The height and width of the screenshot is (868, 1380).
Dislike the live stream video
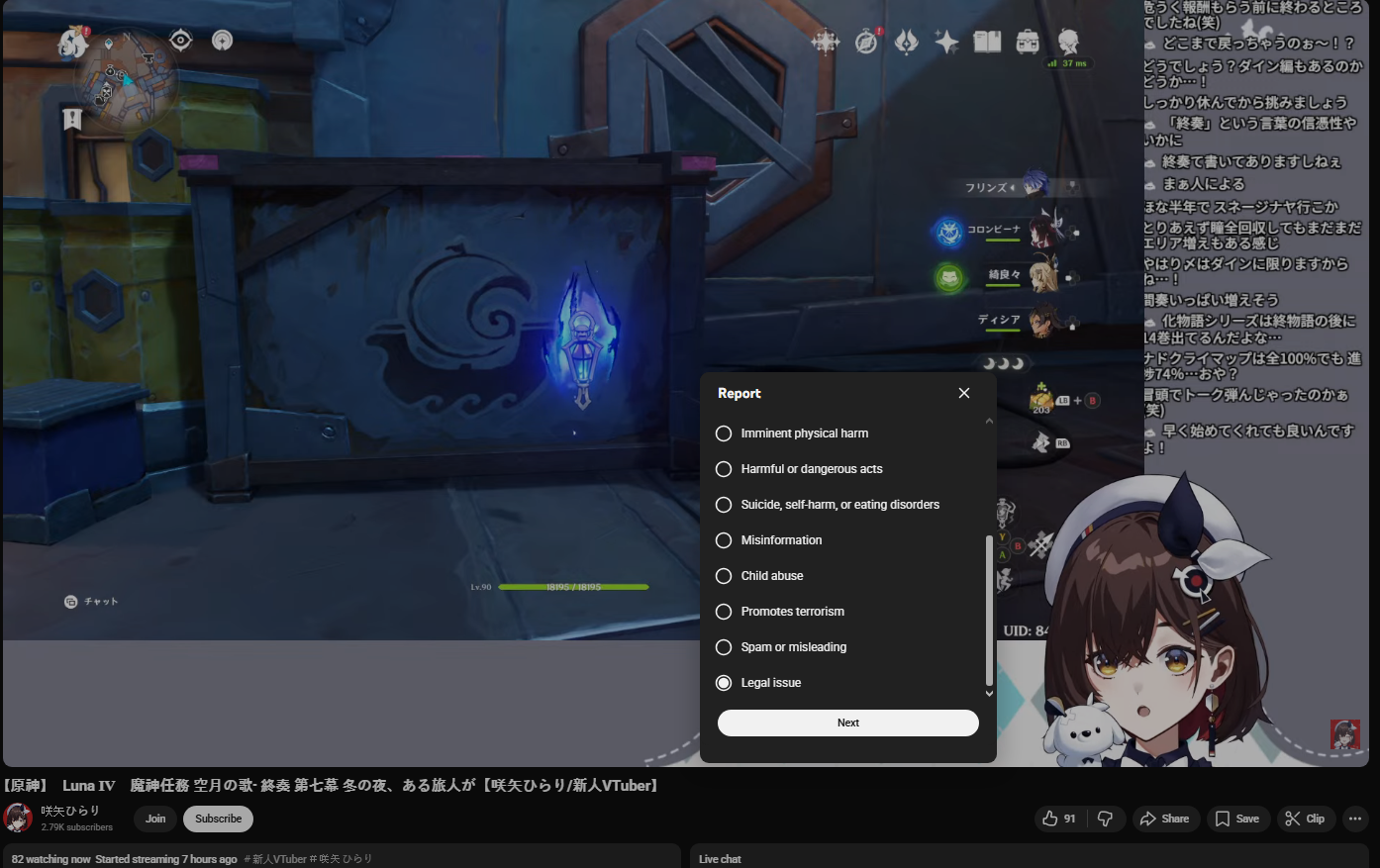pos(1106,819)
